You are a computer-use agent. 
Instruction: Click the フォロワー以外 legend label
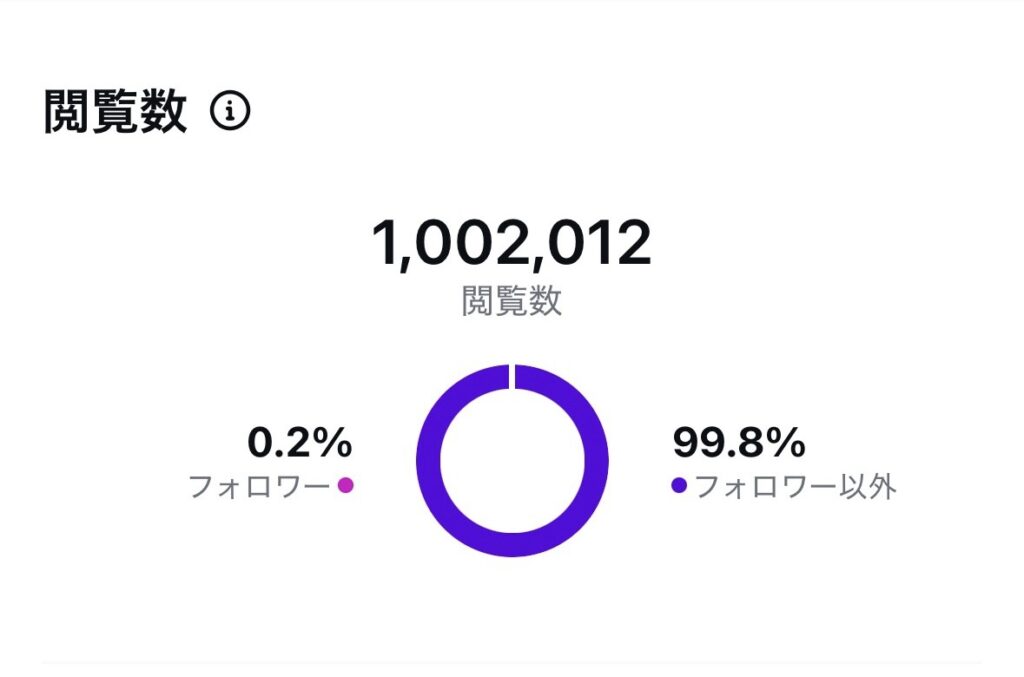(x=795, y=486)
